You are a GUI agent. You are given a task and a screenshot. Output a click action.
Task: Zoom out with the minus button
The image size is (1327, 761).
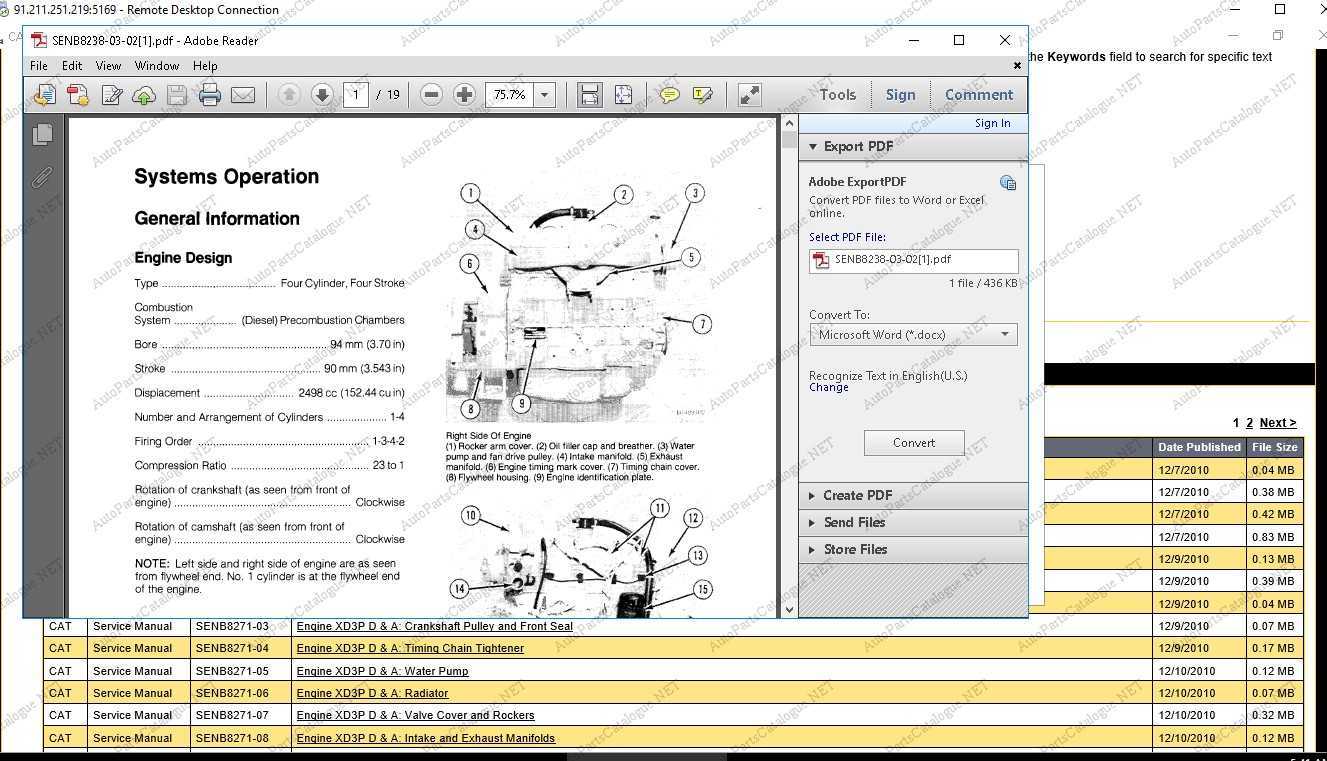click(431, 95)
